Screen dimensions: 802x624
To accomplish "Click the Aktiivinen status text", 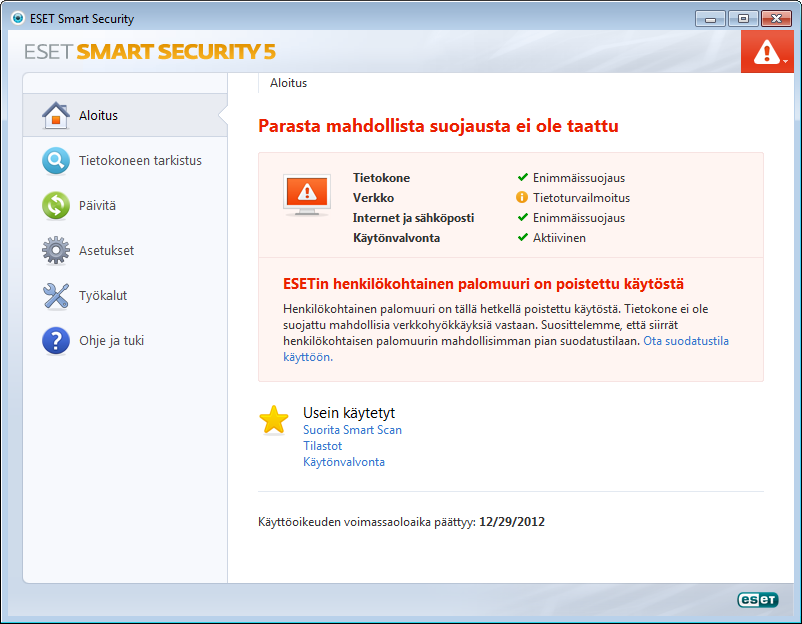I will (x=559, y=238).
